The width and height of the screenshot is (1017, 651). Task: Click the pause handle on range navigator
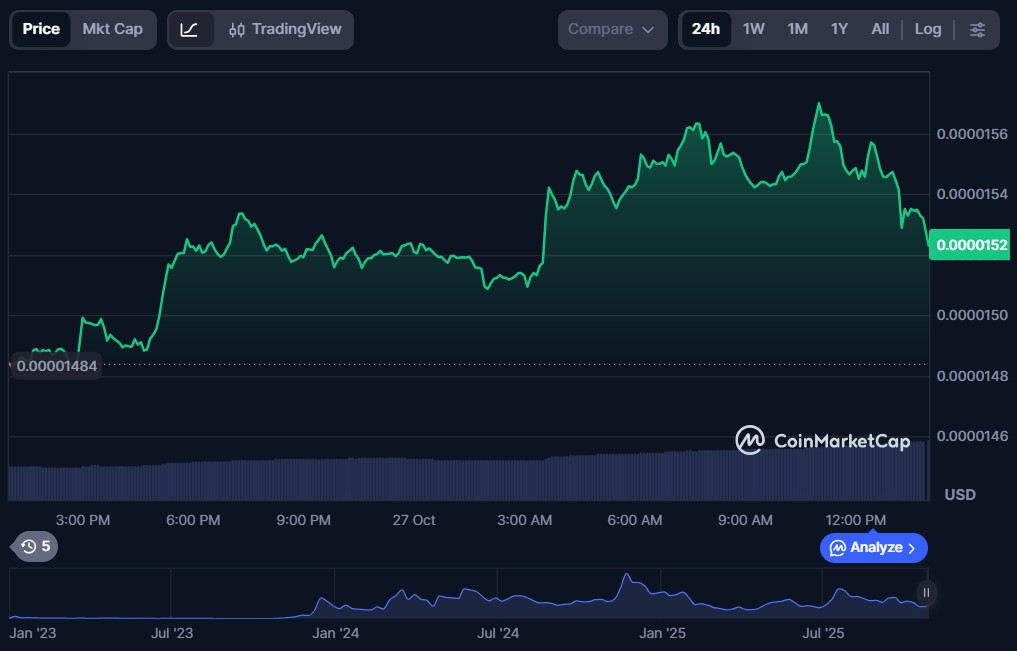pyautogui.click(x=926, y=593)
